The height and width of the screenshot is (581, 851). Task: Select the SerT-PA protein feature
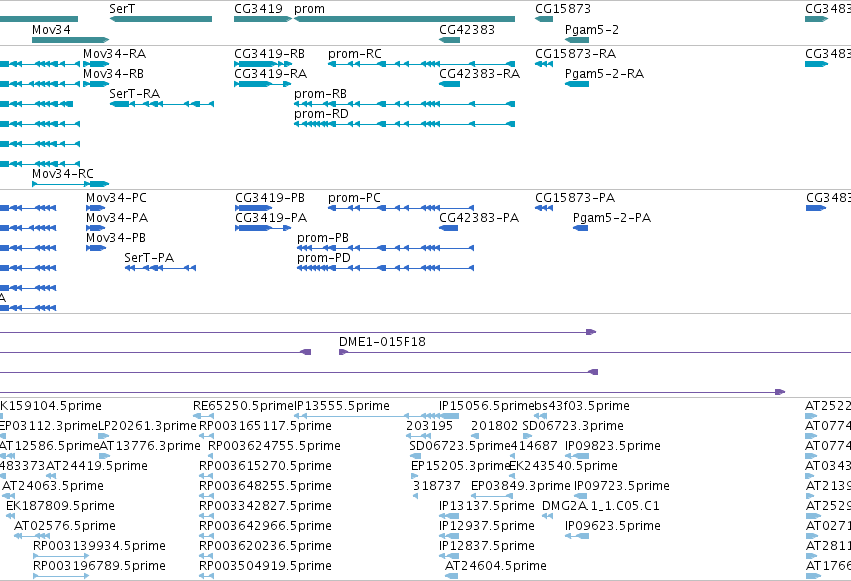pyautogui.click(x=160, y=268)
